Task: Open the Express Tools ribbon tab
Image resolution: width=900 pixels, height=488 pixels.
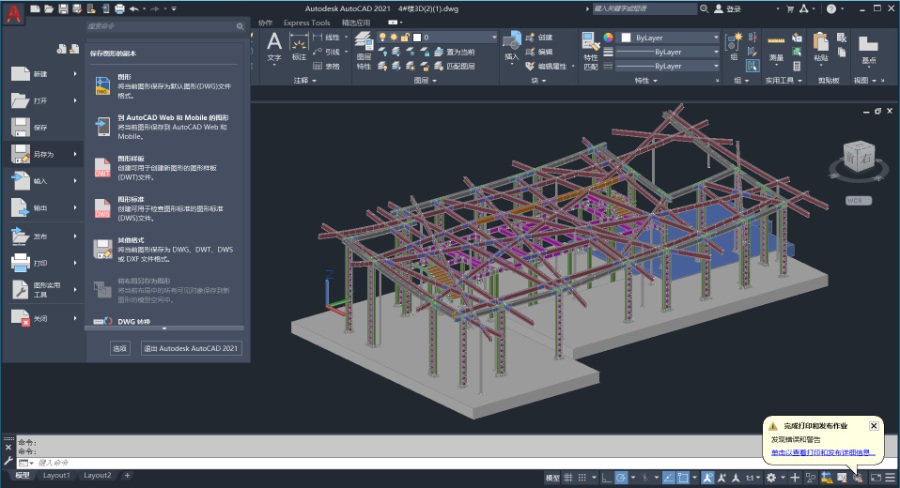Action: click(x=307, y=23)
